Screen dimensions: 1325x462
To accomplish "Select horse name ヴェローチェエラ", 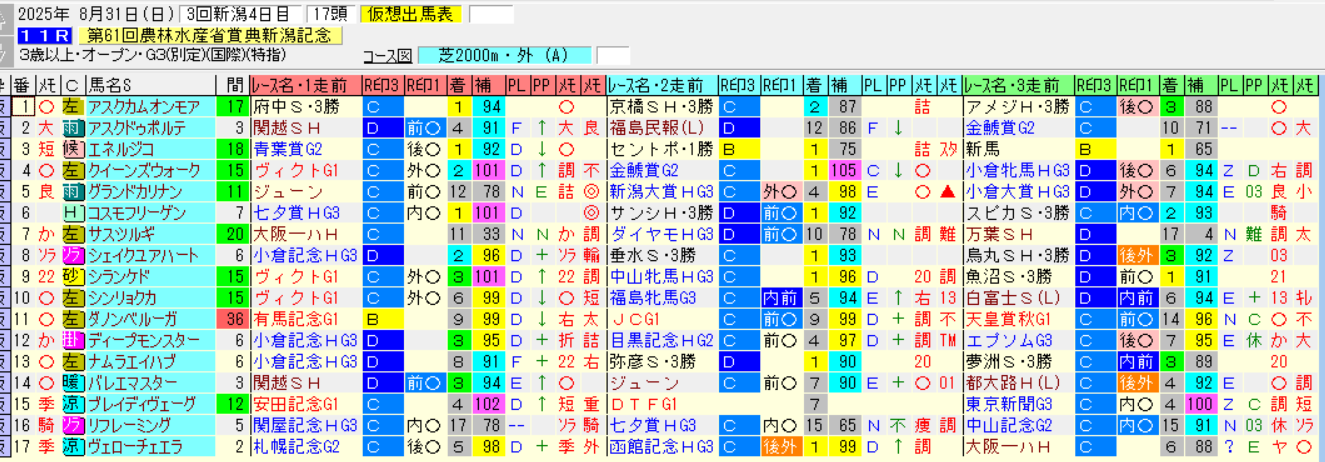I will [152, 446].
